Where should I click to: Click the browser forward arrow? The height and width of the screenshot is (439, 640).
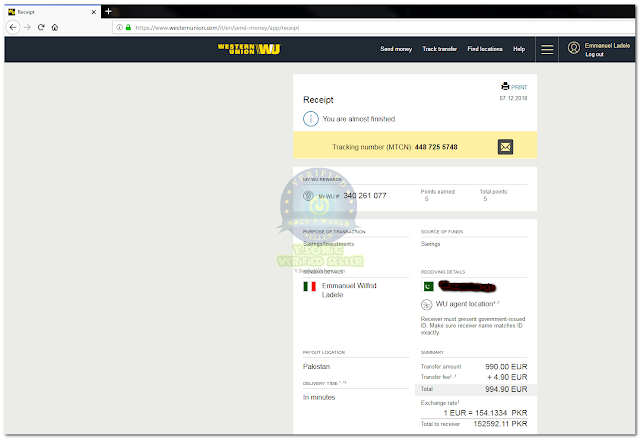click(27, 27)
